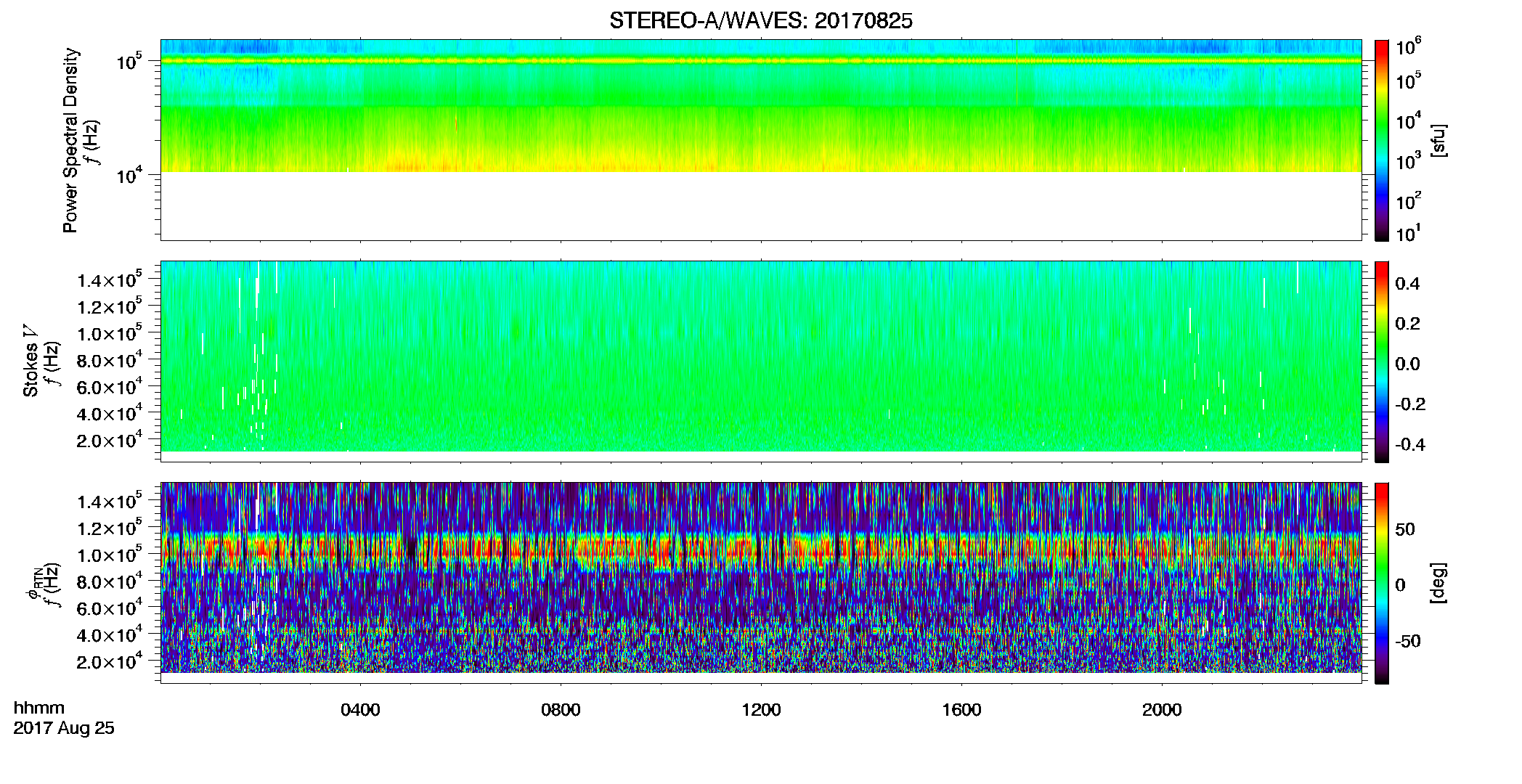Viewport: 1522px width, 784px height.
Task: Select the 2000 time axis label
Action: coord(1162,710)
